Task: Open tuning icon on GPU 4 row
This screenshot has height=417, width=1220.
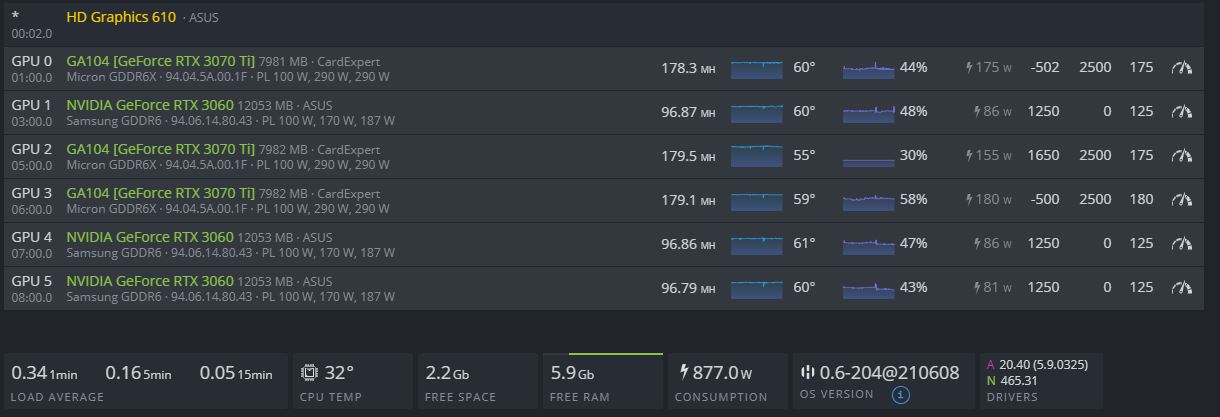Action: pos(1182,244)
